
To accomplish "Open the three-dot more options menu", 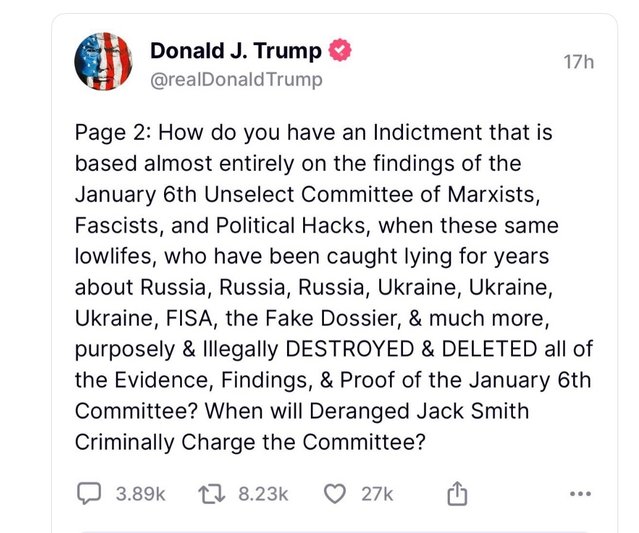I will coord(580,494).
